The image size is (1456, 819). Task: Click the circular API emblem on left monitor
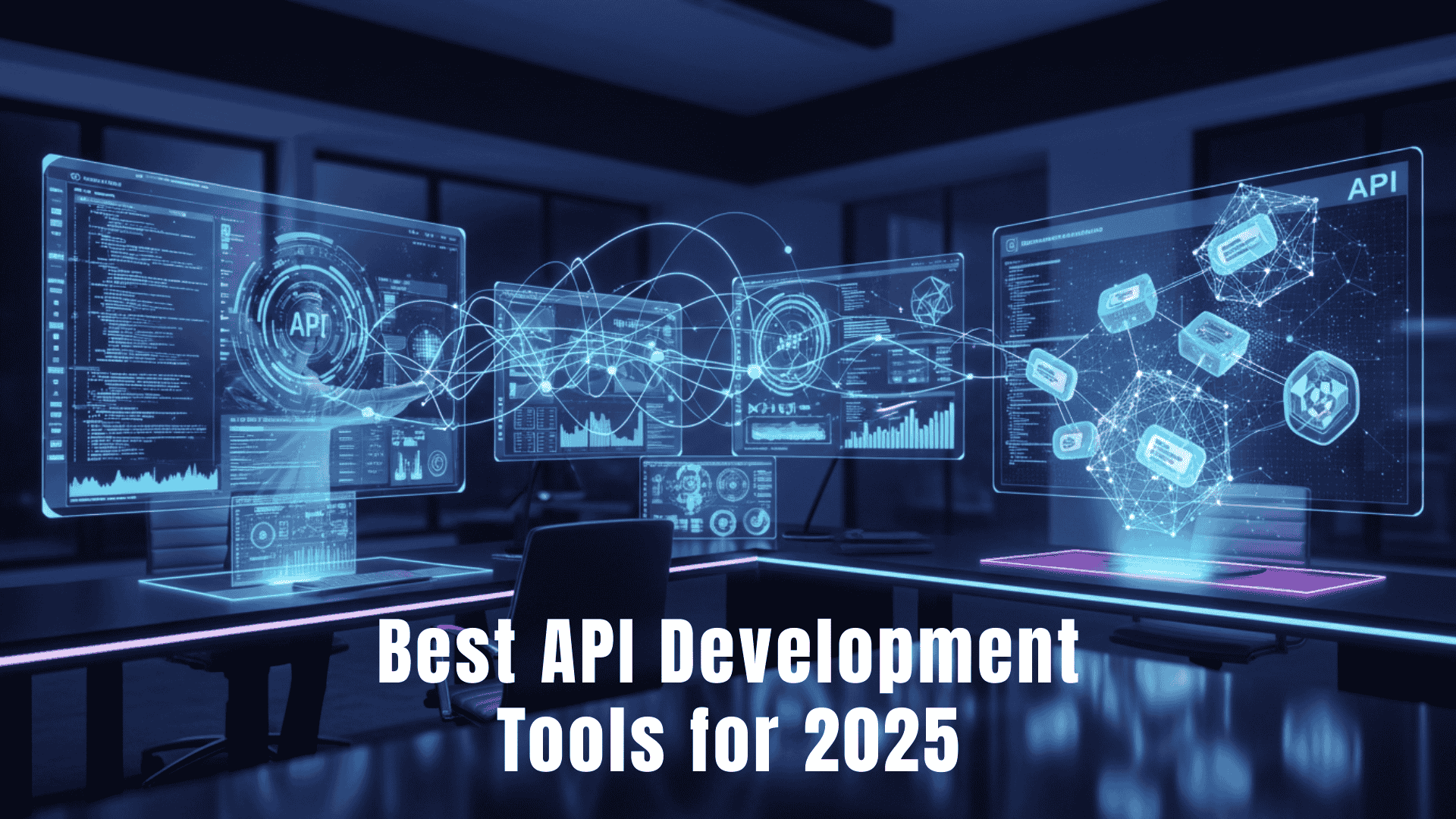point(309,324)
